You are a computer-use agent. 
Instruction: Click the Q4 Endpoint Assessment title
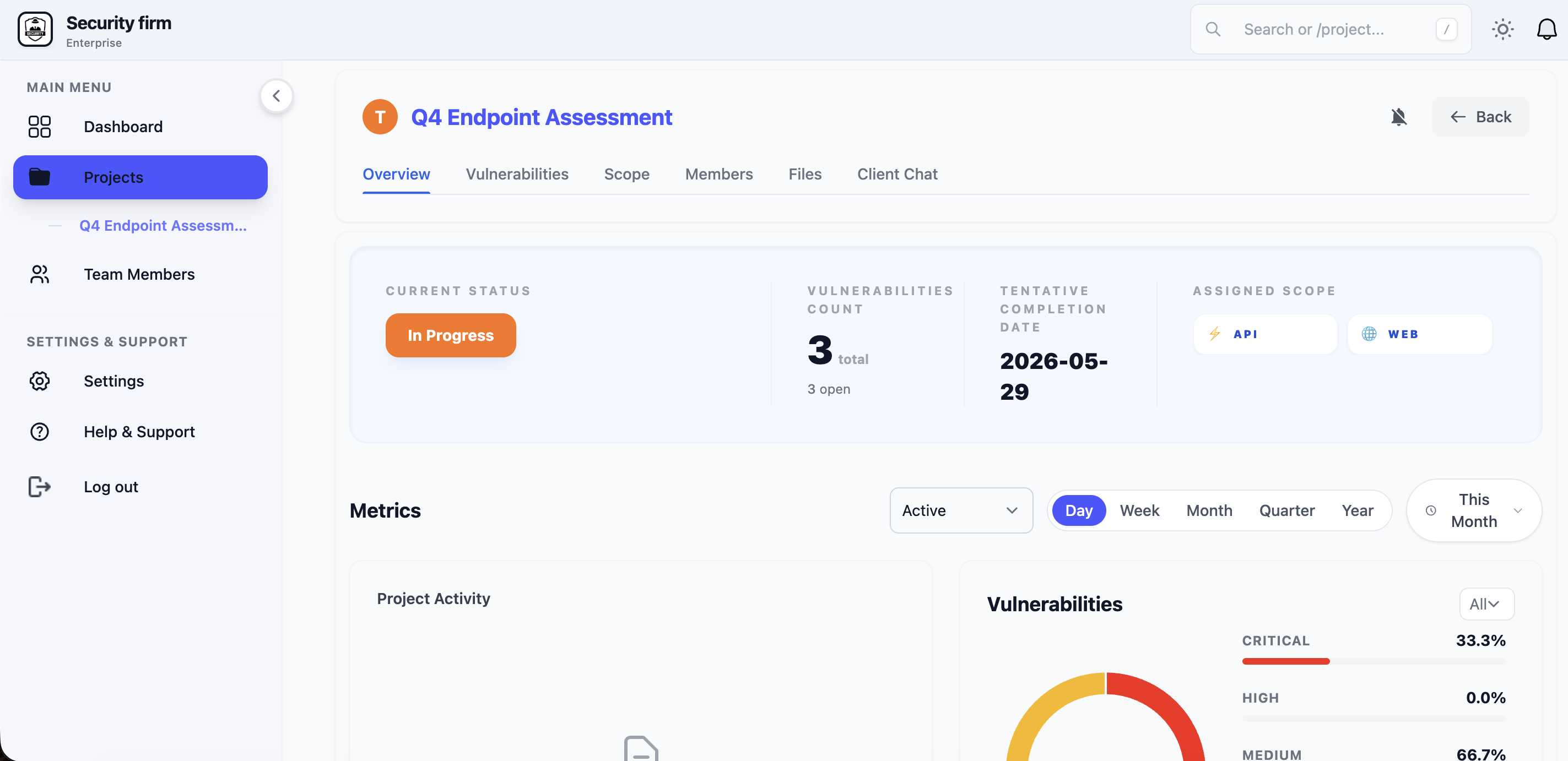pyautogui.click(x=541, y=117)
